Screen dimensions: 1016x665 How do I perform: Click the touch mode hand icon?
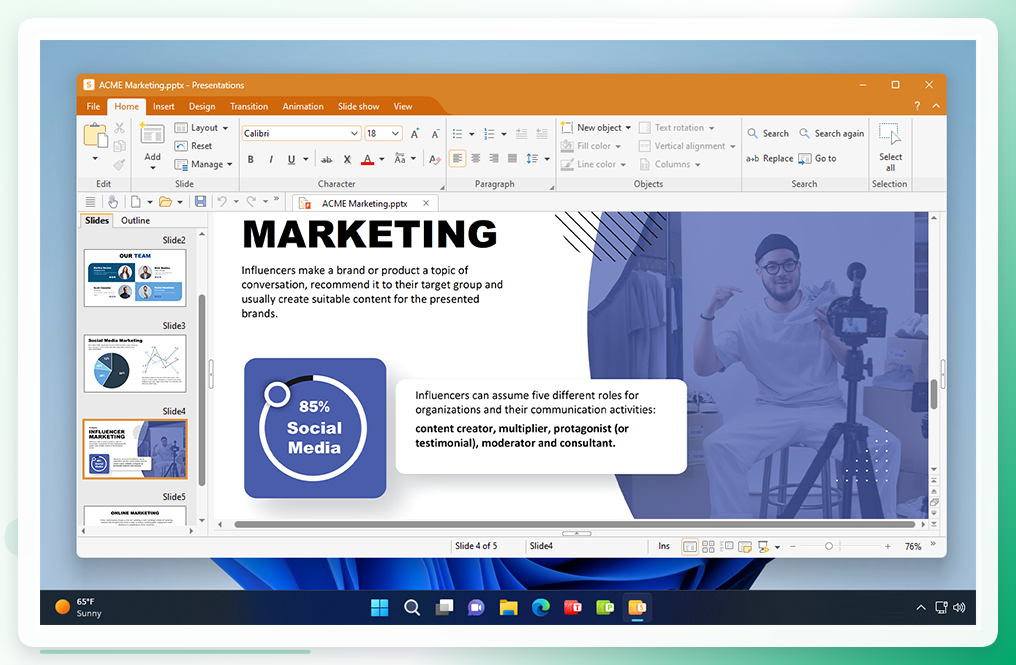point(113,202)
